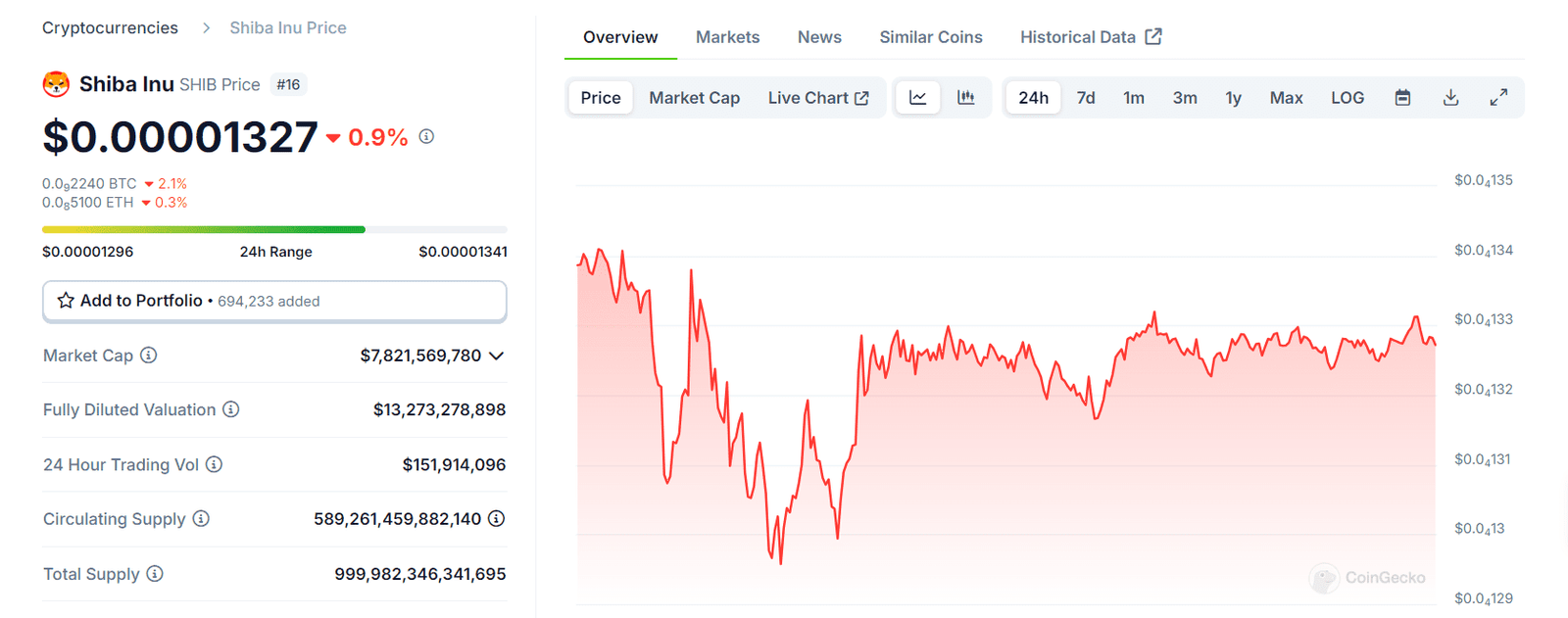This screenshot has width=1568, height=618.
Task: Click the BTC price 0.0₉2240 BTC
Action: tap(89, 183)
